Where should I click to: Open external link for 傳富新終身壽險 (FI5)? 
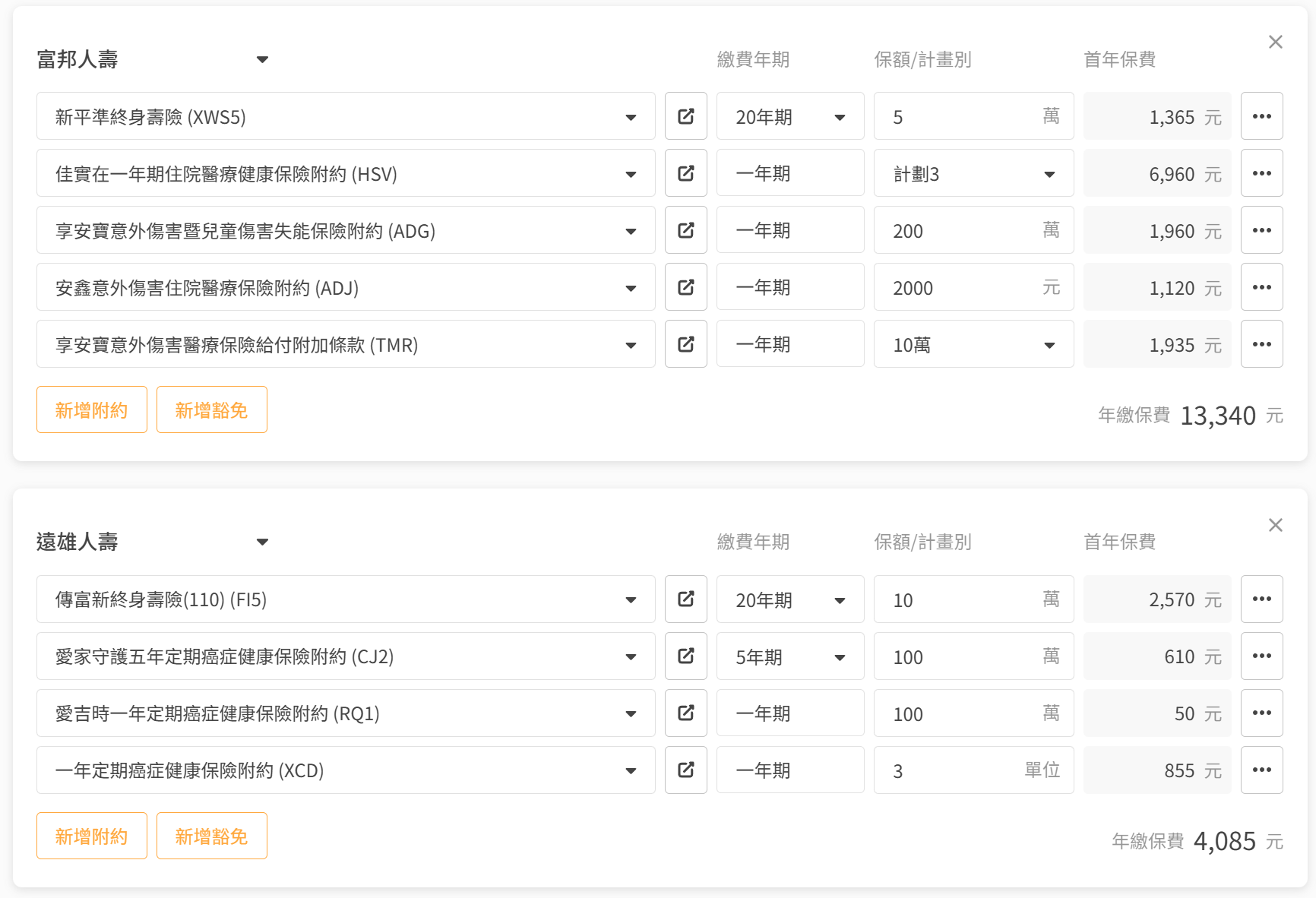[685, 599]
